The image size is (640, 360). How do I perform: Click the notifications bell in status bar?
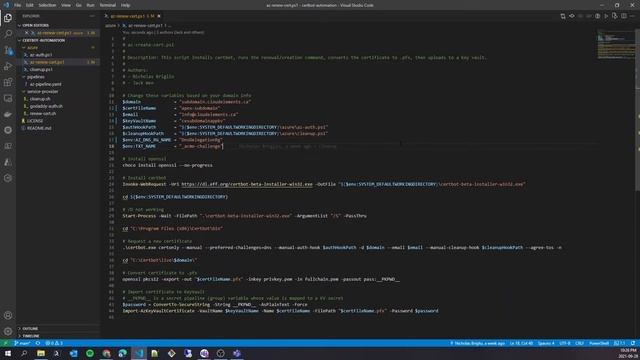(633, 343)
